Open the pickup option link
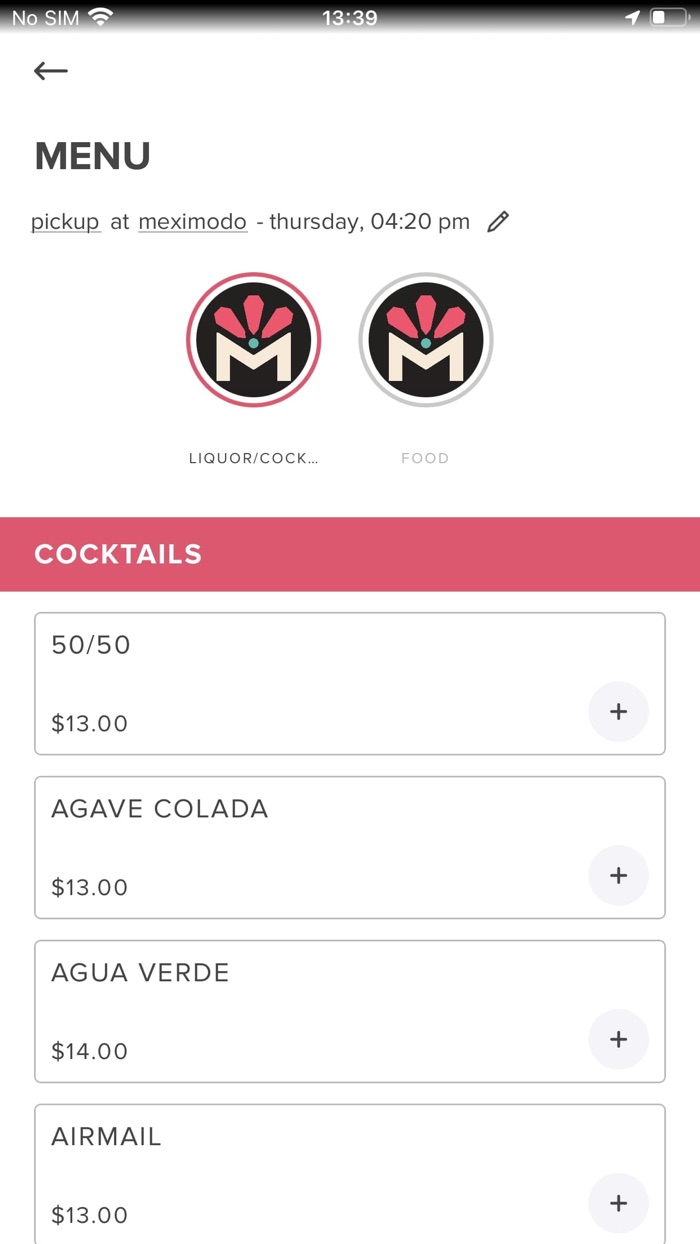The image size is (700, 1244). 64,222
